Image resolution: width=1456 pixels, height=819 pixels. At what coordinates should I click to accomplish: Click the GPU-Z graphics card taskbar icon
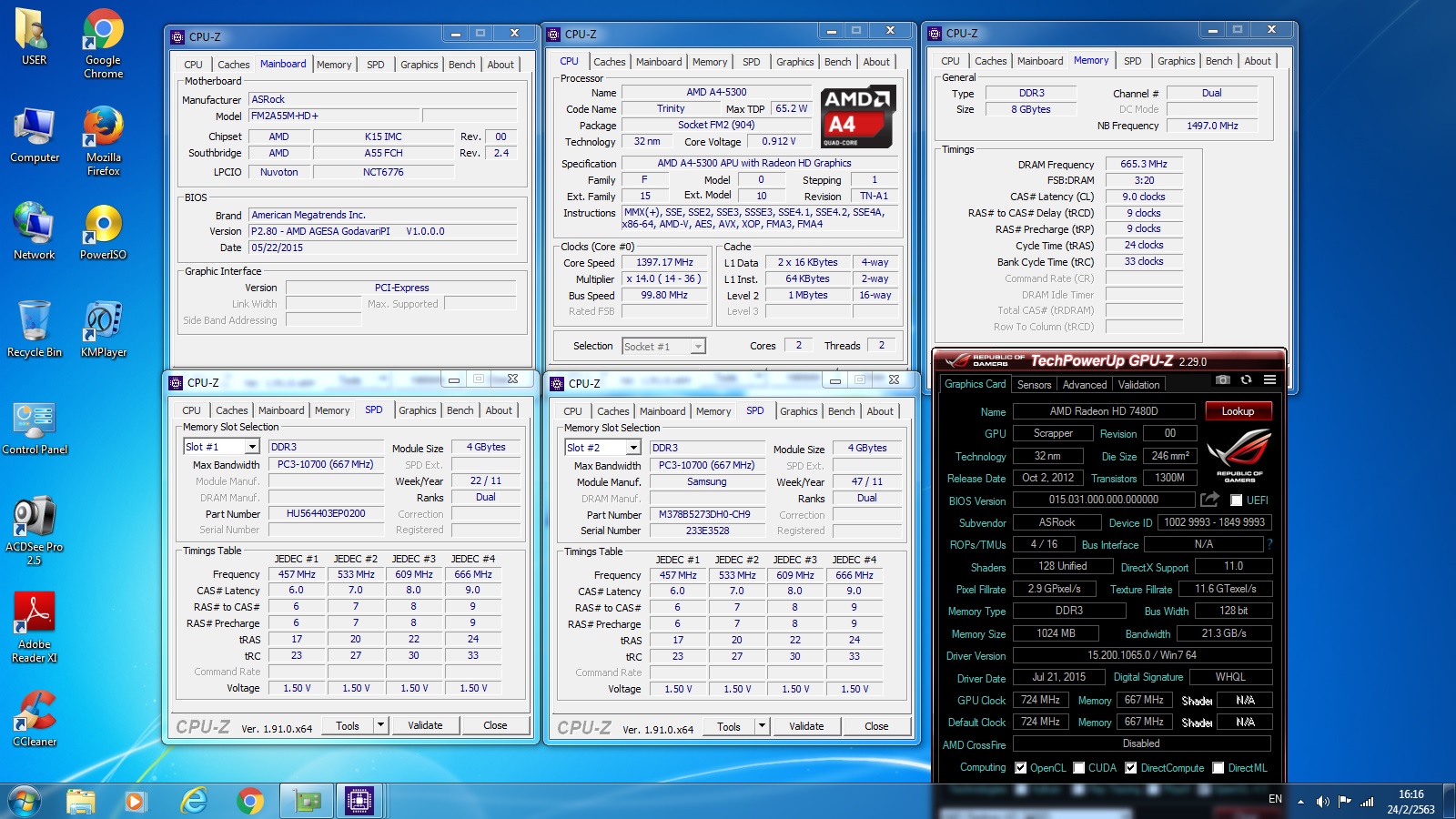(308, 801)
